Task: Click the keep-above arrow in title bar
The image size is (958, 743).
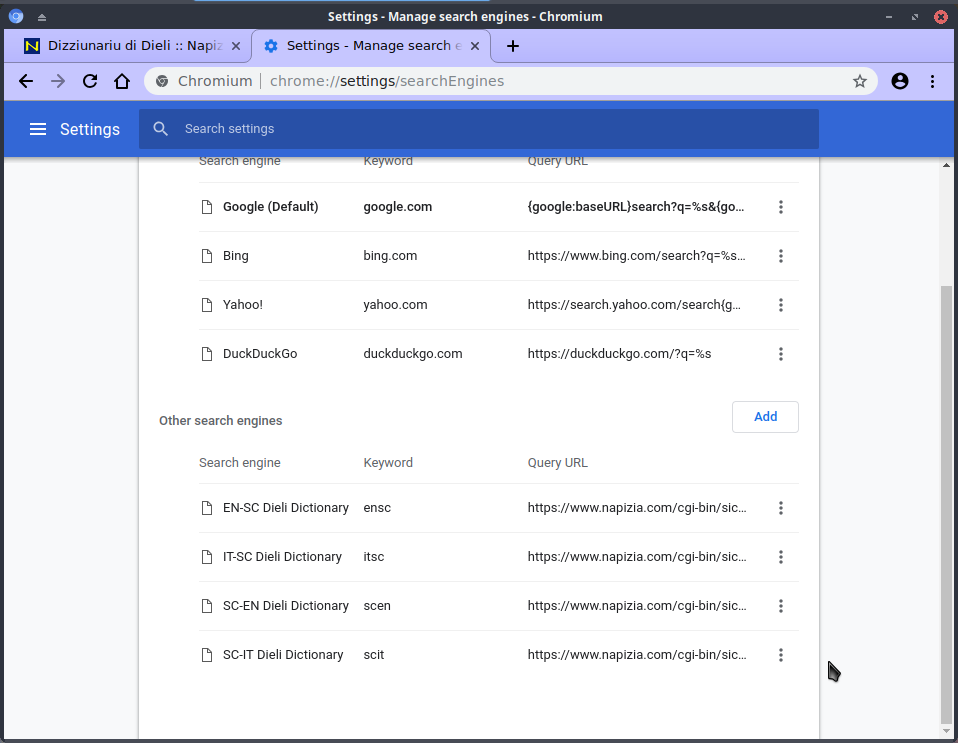Action: [42, 17]
